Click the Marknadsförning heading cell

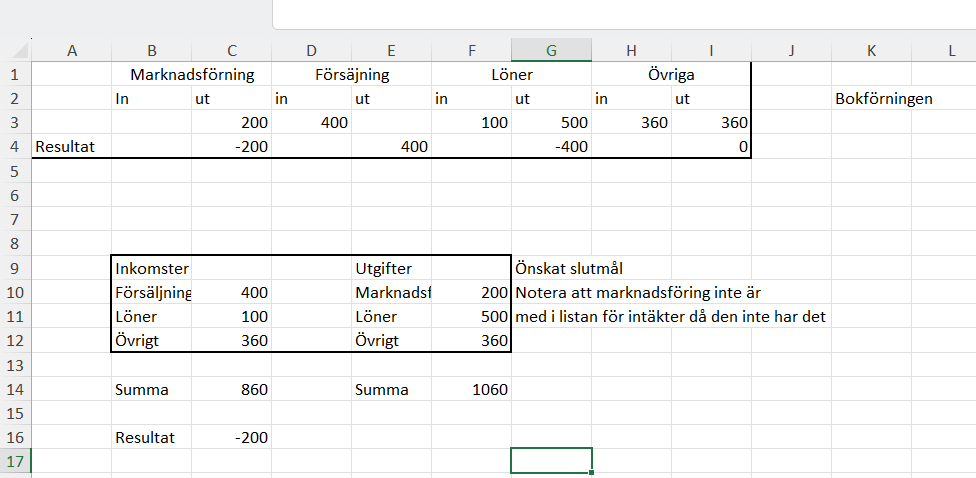(192, 75)
